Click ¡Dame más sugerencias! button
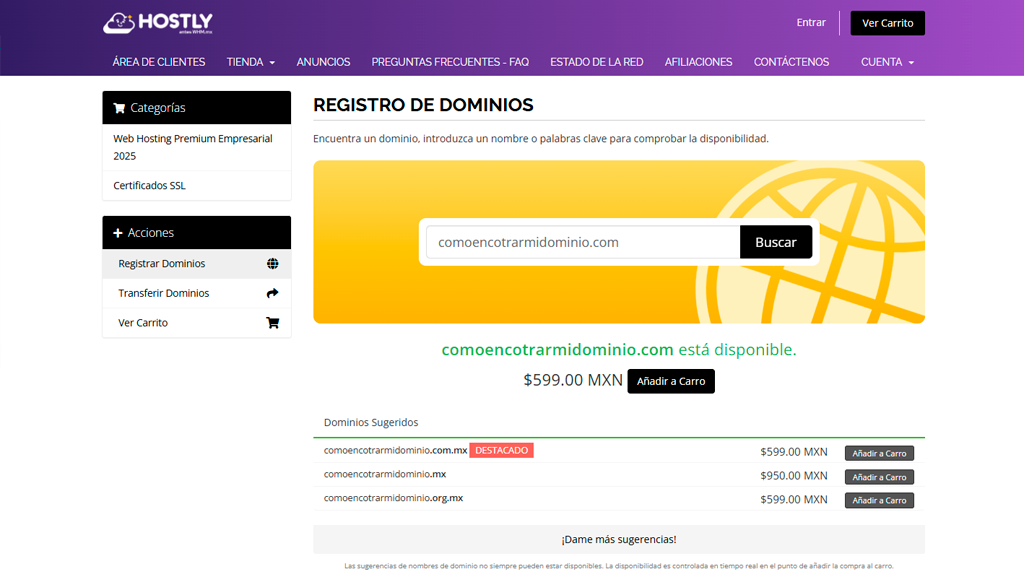 tap(618, 539)
